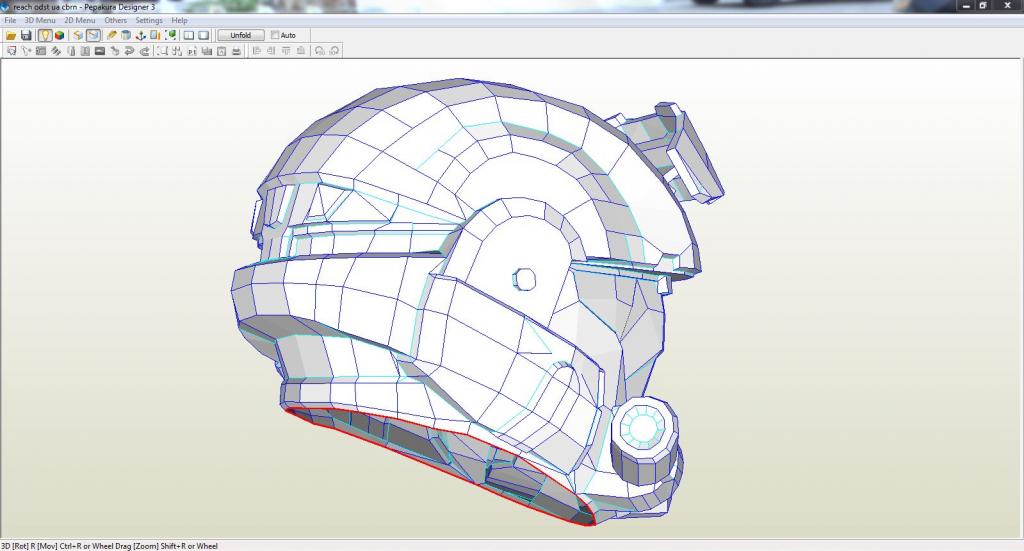Click the folded paper icon left of the highlighted one
The height and width of the screenshot is (551, 1024).
click(78, 35)
